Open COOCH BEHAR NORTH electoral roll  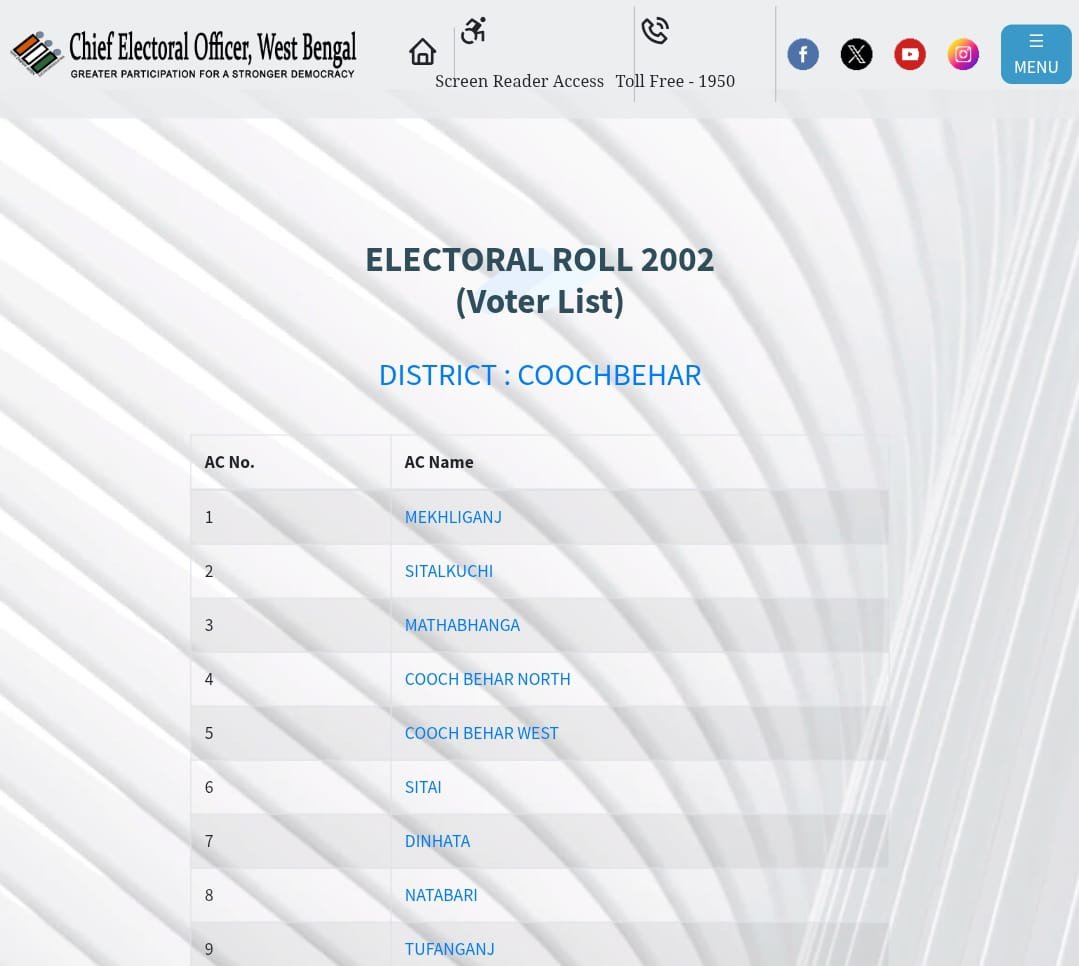pyautogui.click(x=487, y=679)
